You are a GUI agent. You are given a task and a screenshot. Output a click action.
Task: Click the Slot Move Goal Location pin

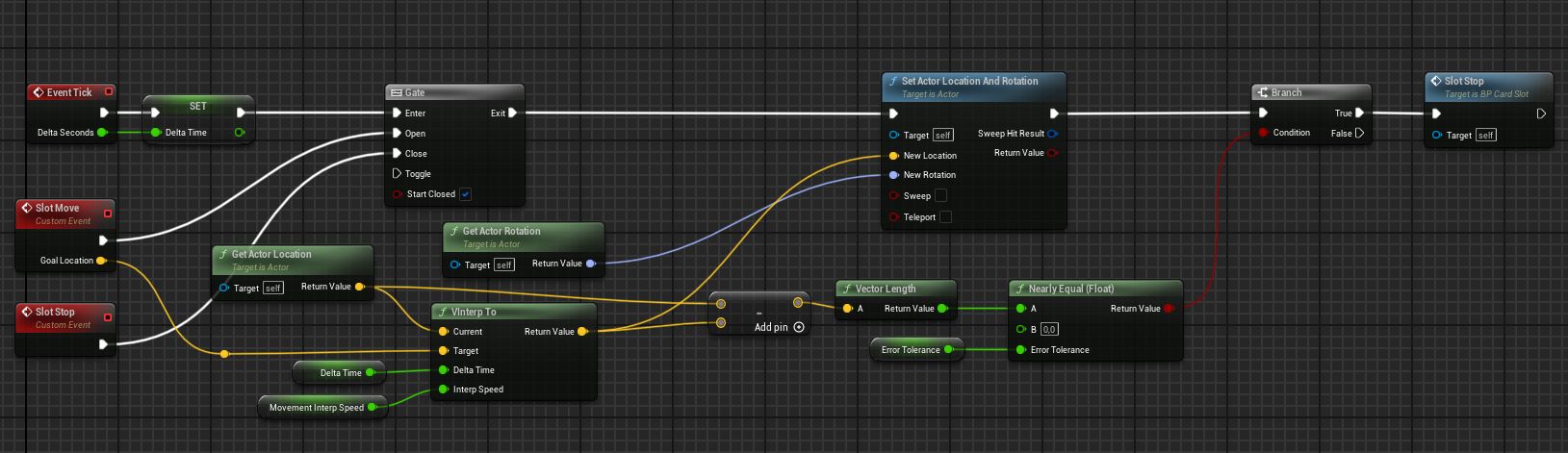pos(101,261)
